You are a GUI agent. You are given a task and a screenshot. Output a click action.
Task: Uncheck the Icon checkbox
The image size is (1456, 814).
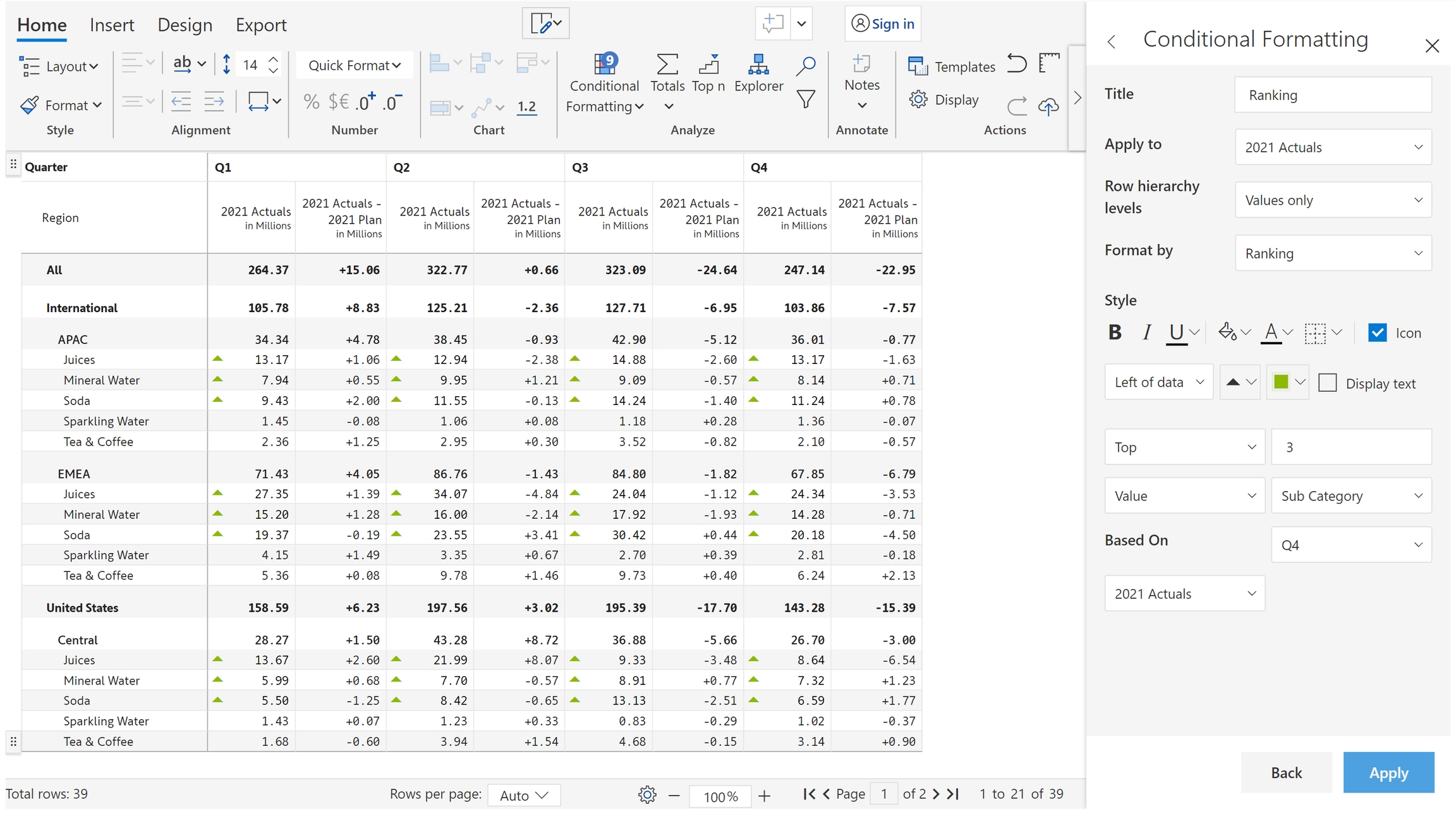pyautogui.click(x=1378, y=332)
